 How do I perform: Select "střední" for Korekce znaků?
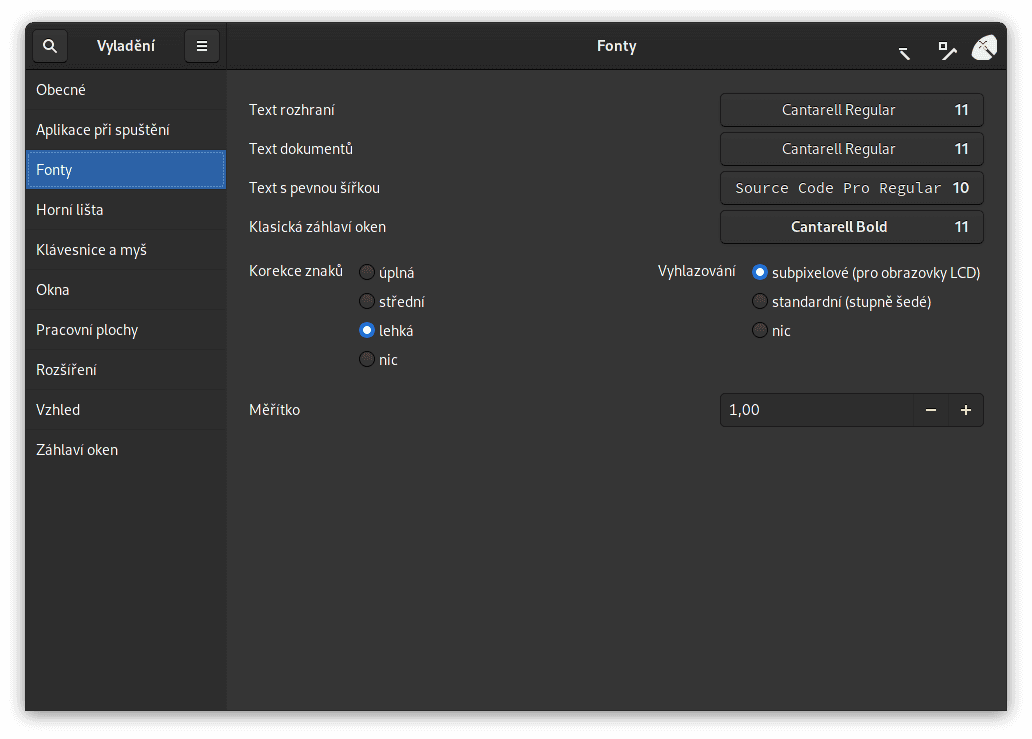(x=367, y=301)
